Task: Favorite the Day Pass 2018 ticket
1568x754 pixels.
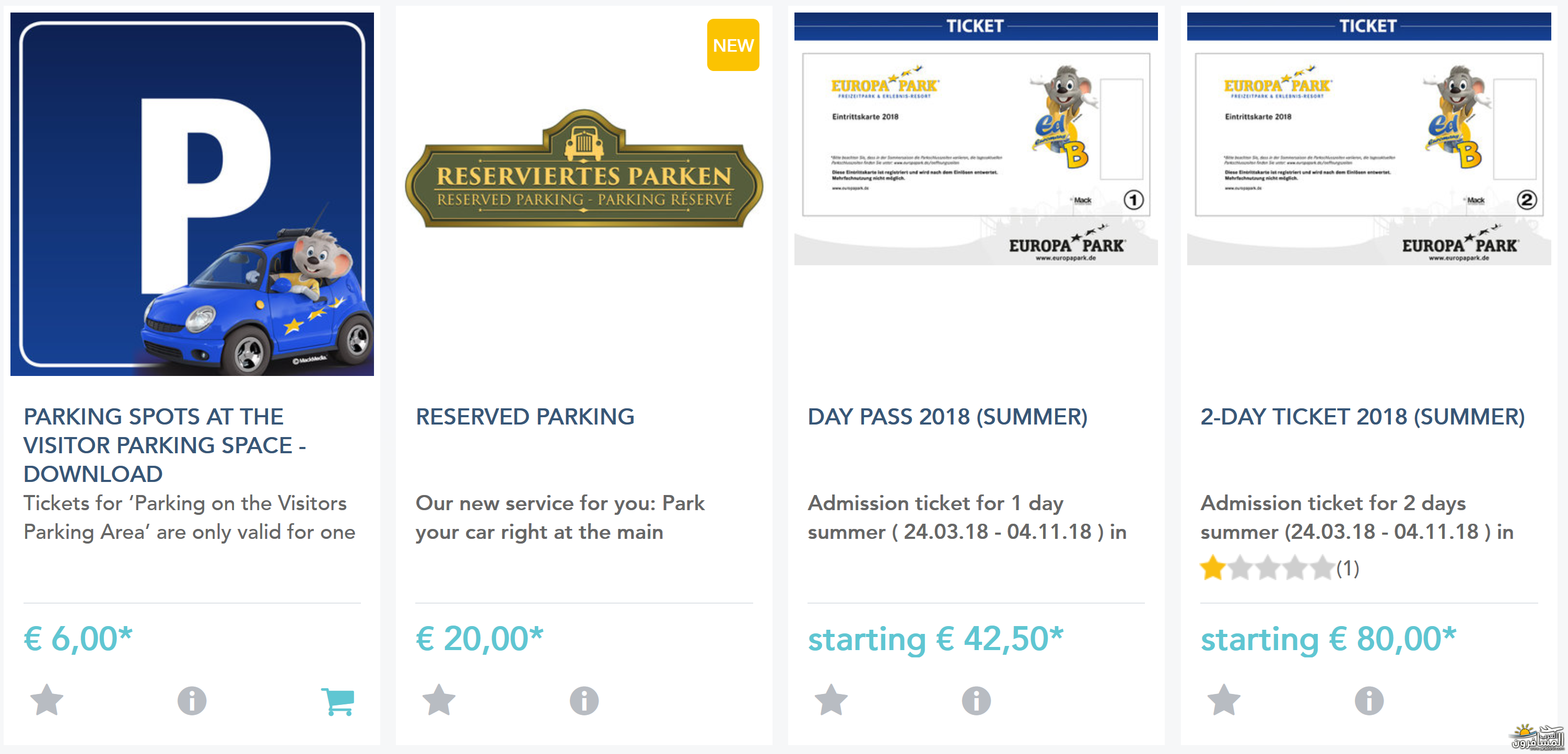Action: point(831,700)
